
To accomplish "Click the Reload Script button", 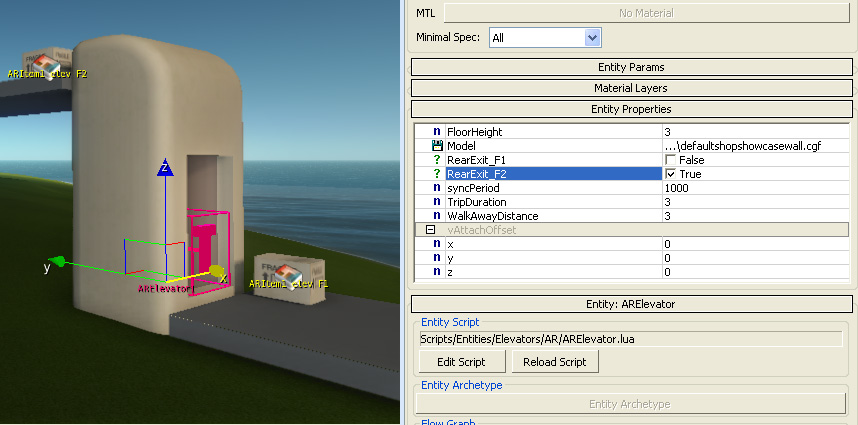I will point(555,362).
